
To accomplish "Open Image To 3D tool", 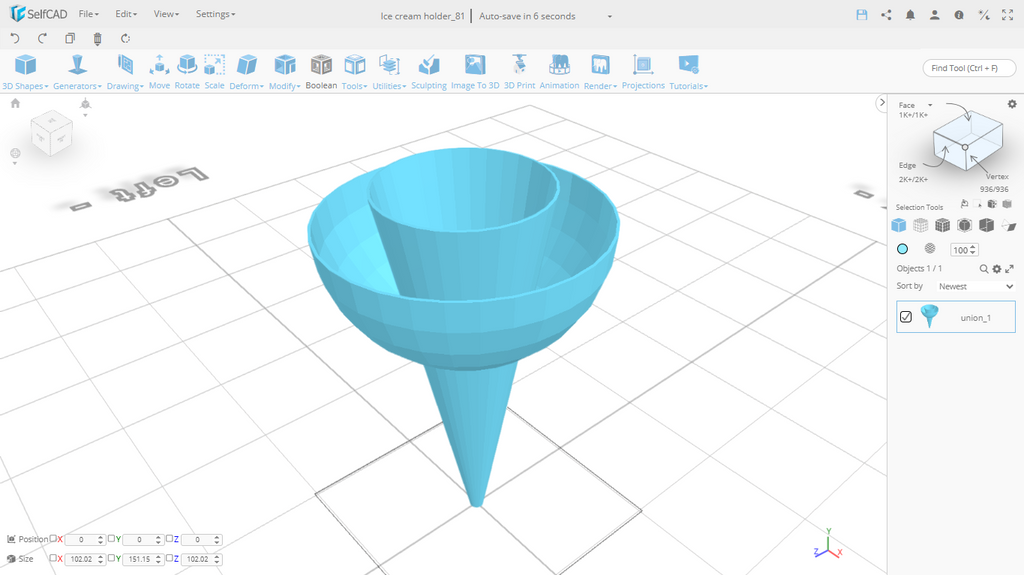I will coord(475,73).
